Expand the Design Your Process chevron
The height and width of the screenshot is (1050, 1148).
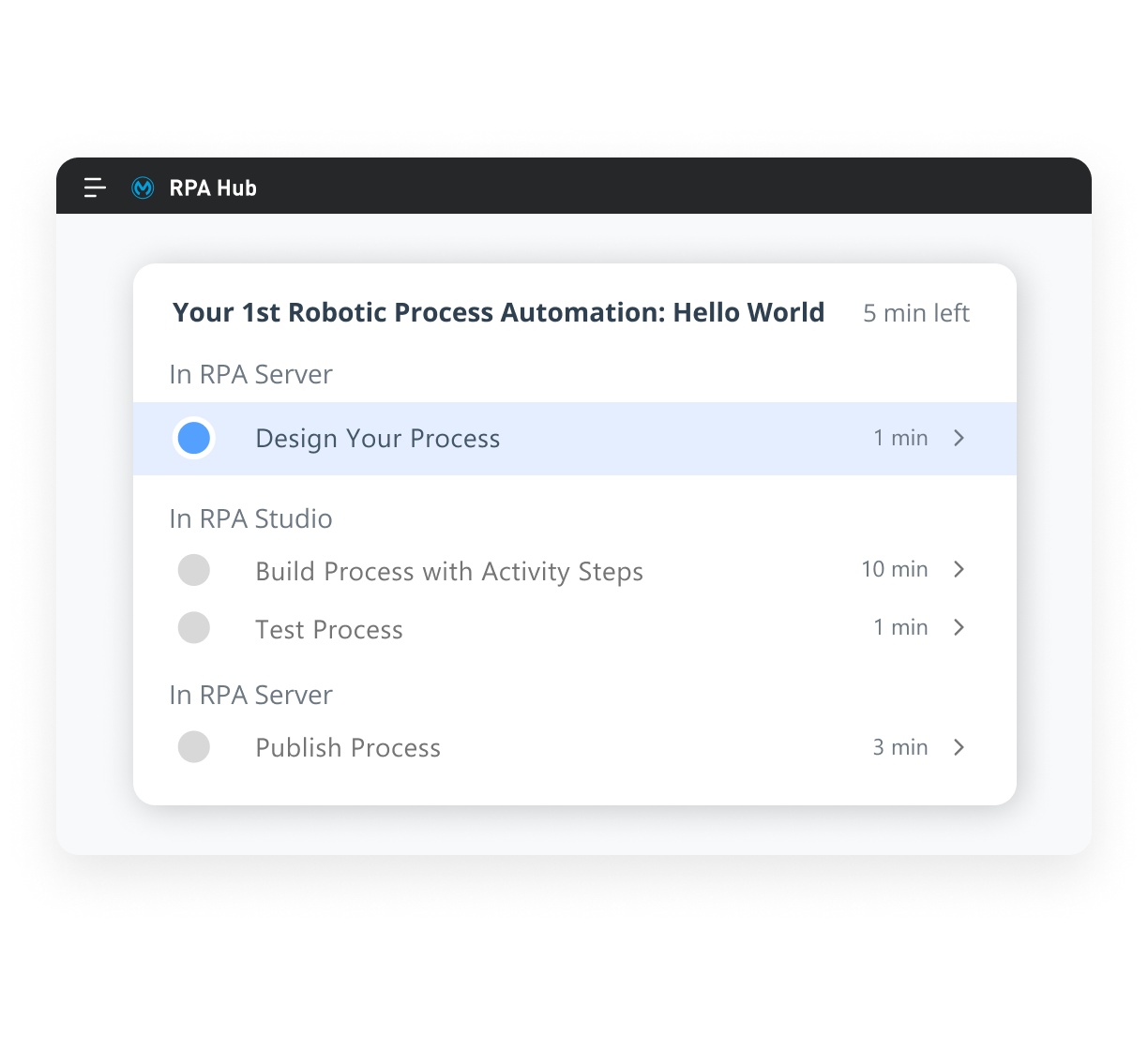coord(959,438)
